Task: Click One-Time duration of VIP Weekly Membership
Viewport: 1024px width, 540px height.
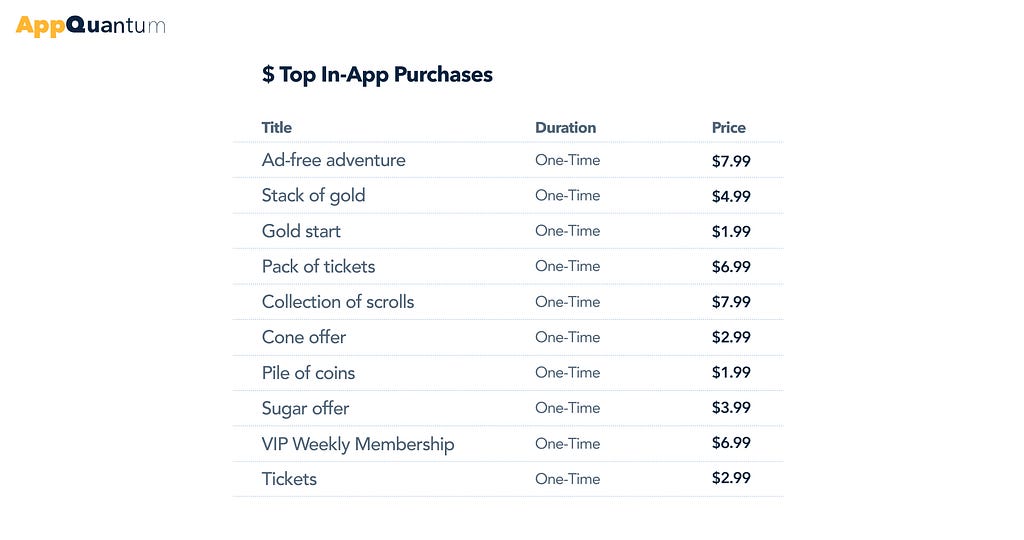Action: pos(568,443)
